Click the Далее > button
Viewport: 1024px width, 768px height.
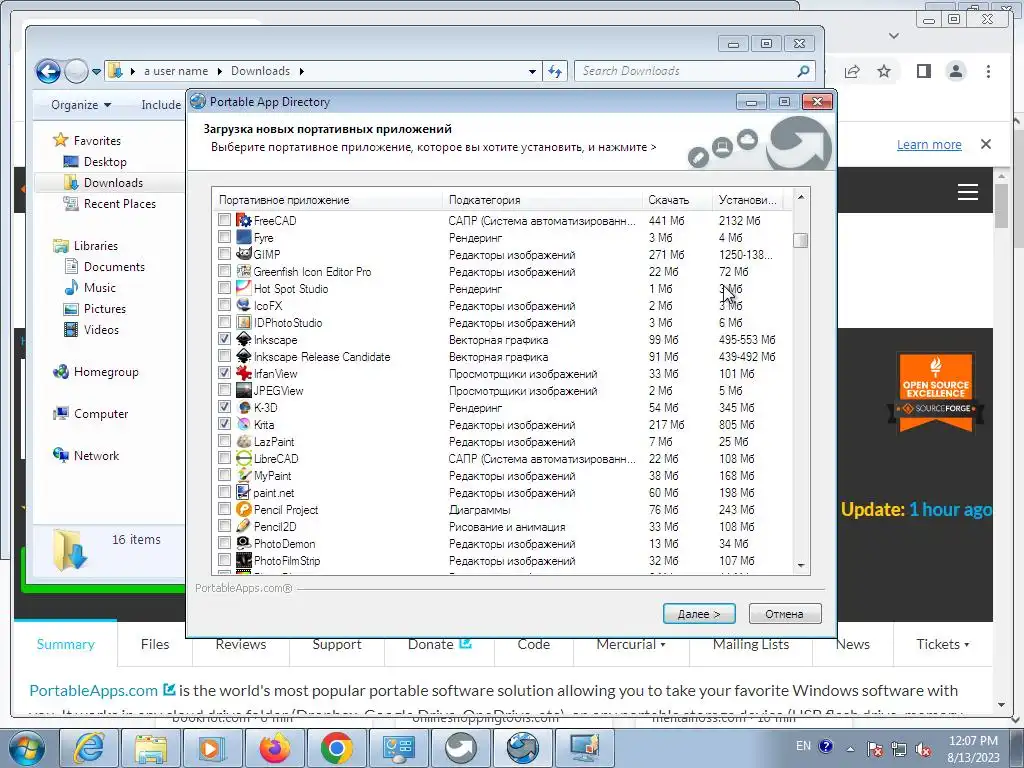(x=699, y=614)
